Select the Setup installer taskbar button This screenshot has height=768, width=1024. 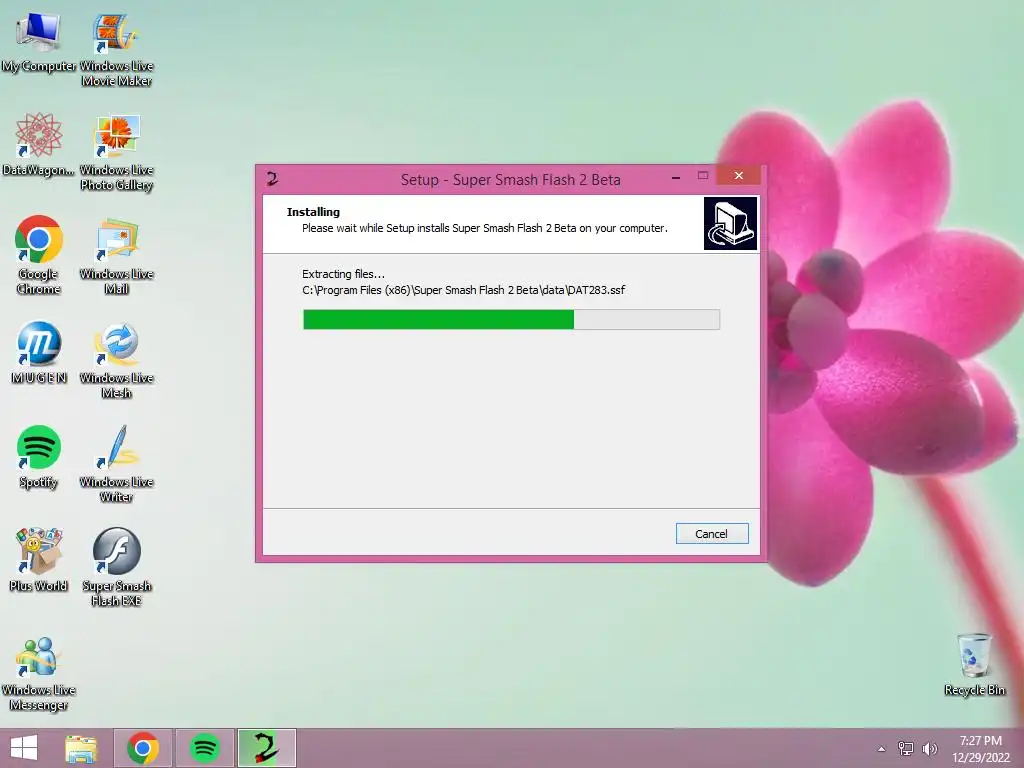266,748
